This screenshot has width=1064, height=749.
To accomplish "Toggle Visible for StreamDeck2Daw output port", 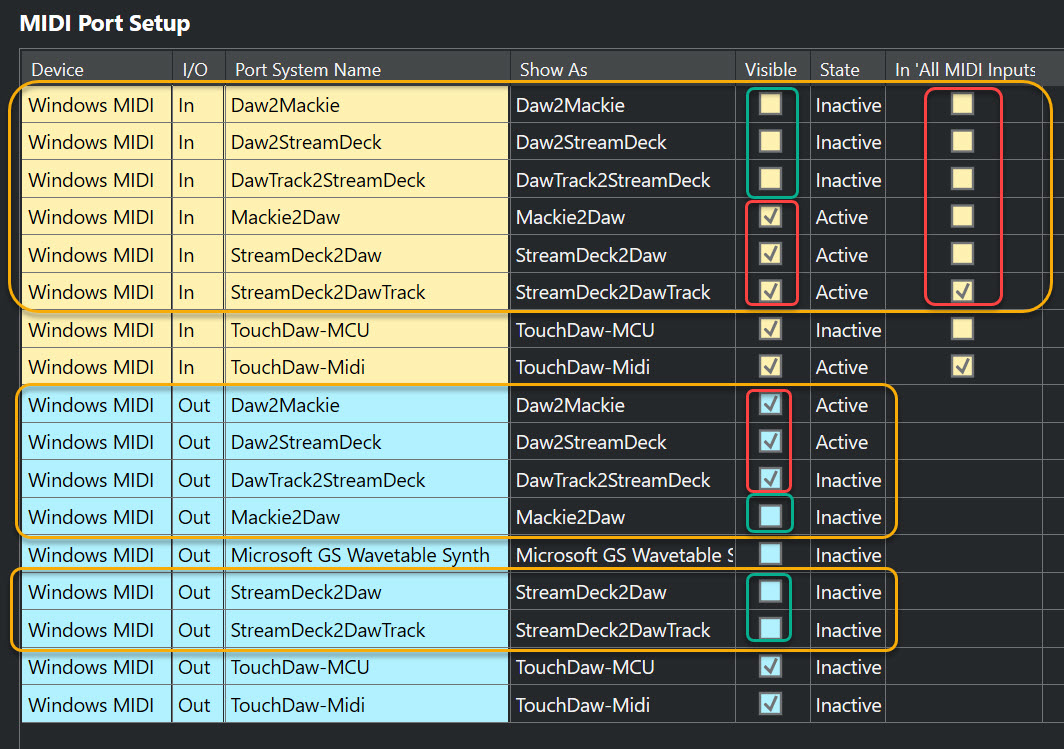I will (x=770, y=592).
